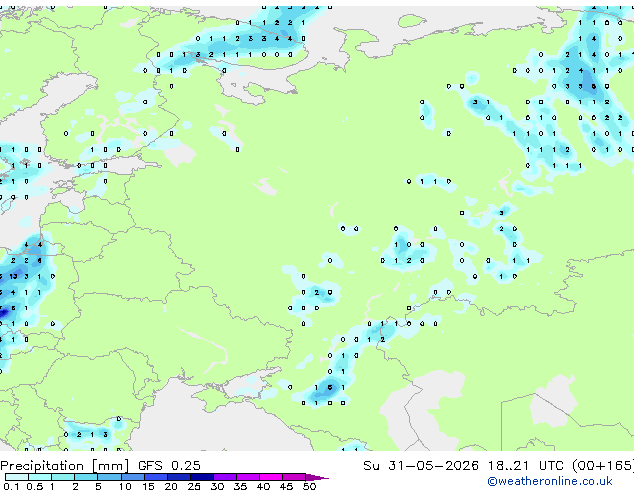Click the legend label '15'
The height and width of the screenshot is (490, 634).
[148, 486]
